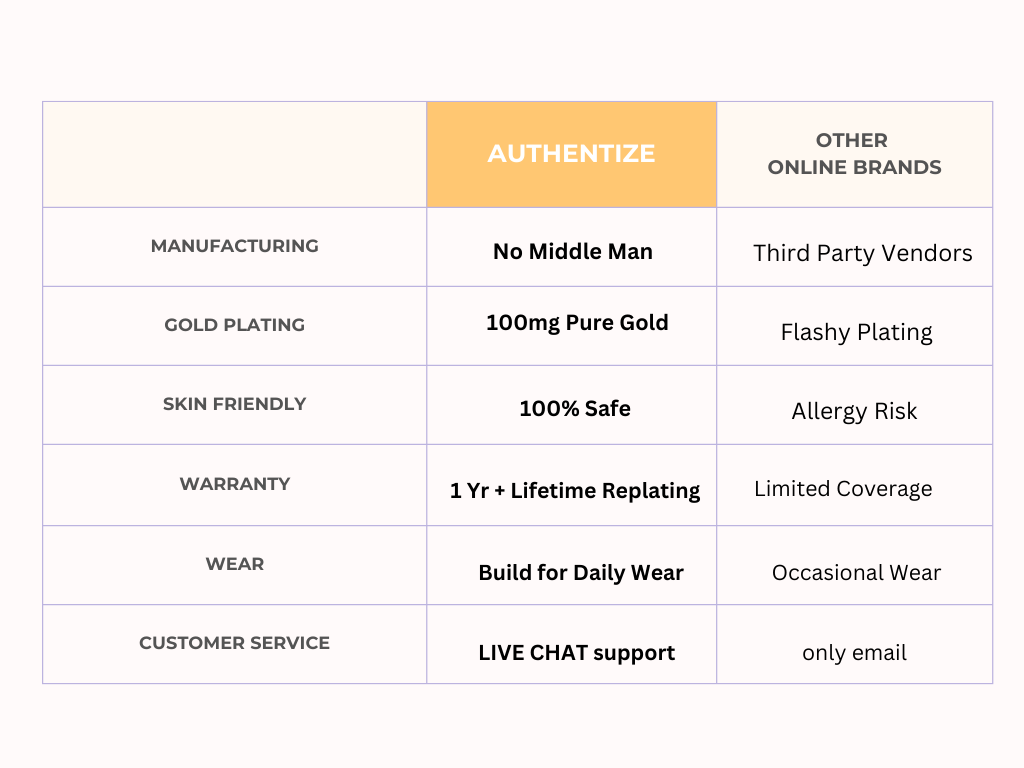The height and width of the screenshot is (768, 1024).
Task: Click the "100% Safe" text
Action: pyautogui.click(x=575, y=408)
